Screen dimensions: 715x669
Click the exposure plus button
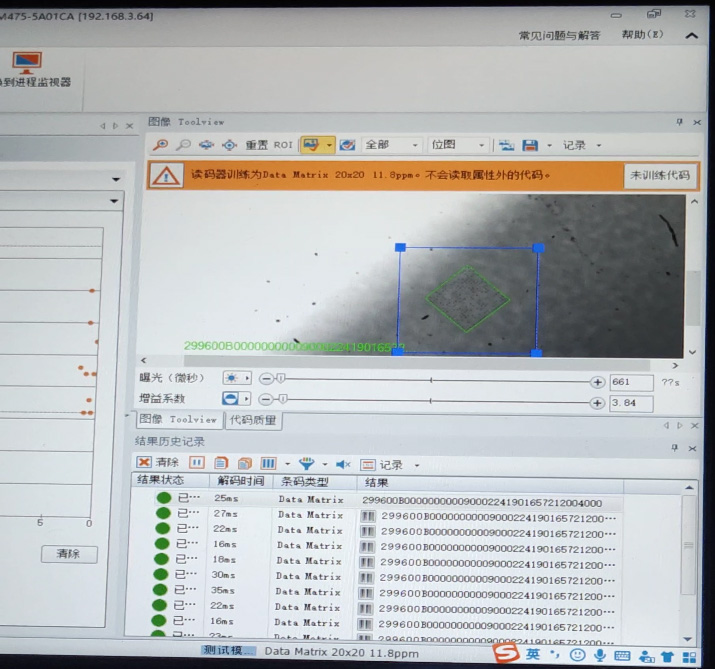point(597,382)
